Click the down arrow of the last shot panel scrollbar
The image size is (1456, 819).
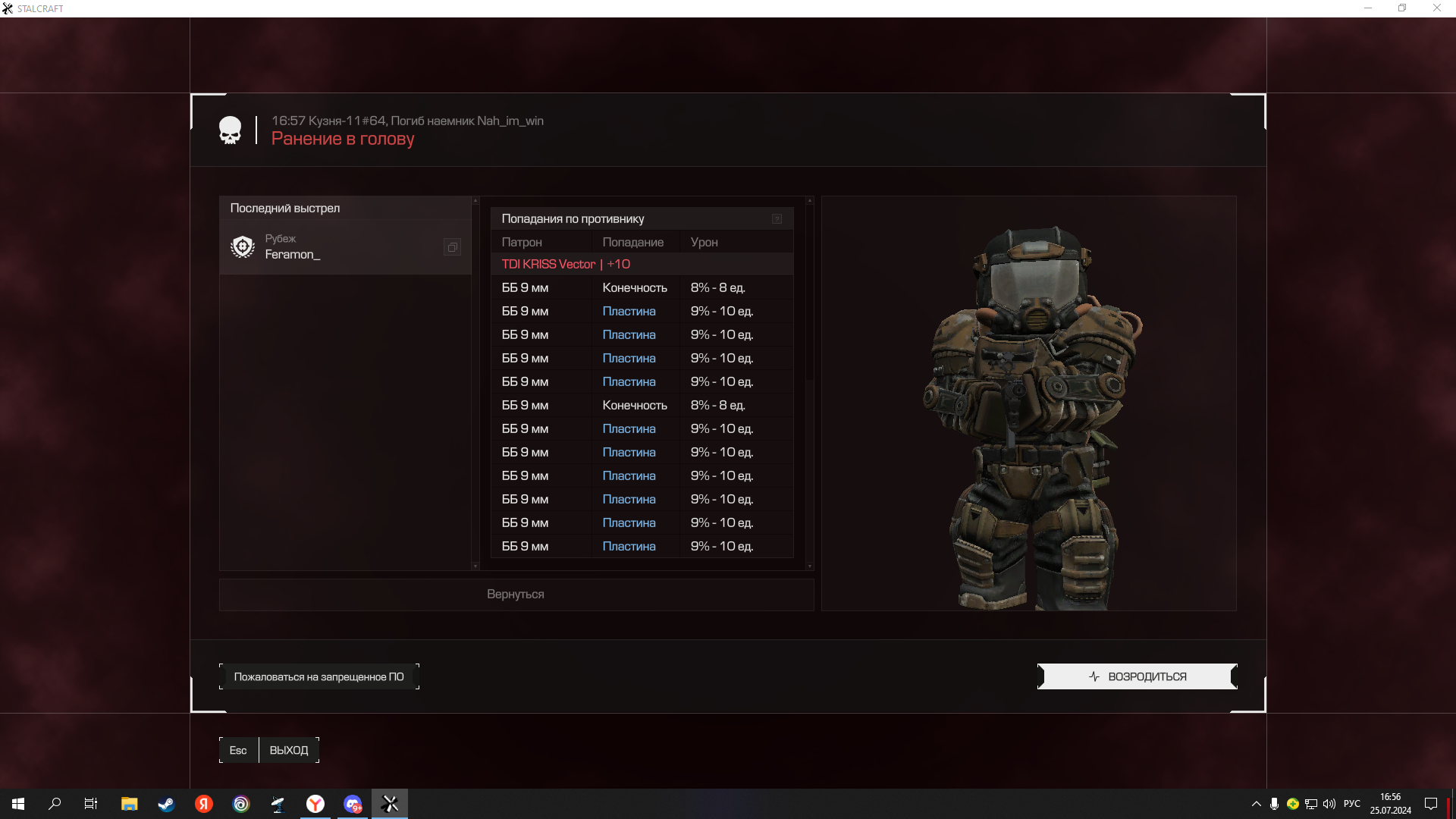pyautogui.click(x=475, y=566)
